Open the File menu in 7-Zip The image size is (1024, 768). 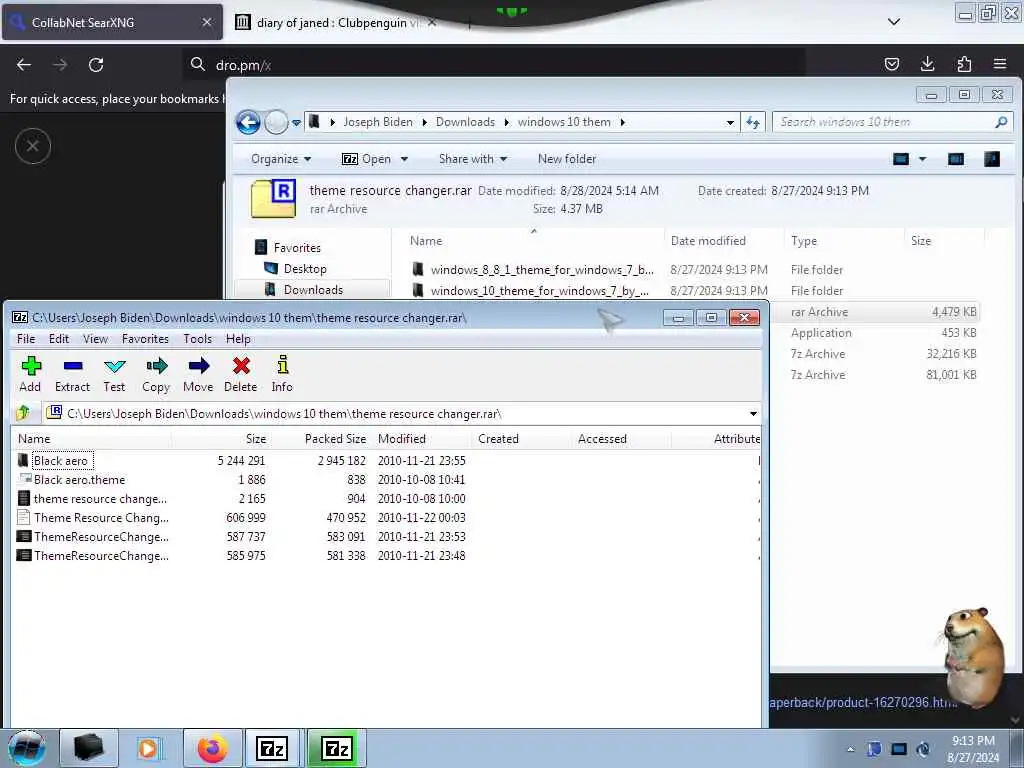[x=26, y=339]
